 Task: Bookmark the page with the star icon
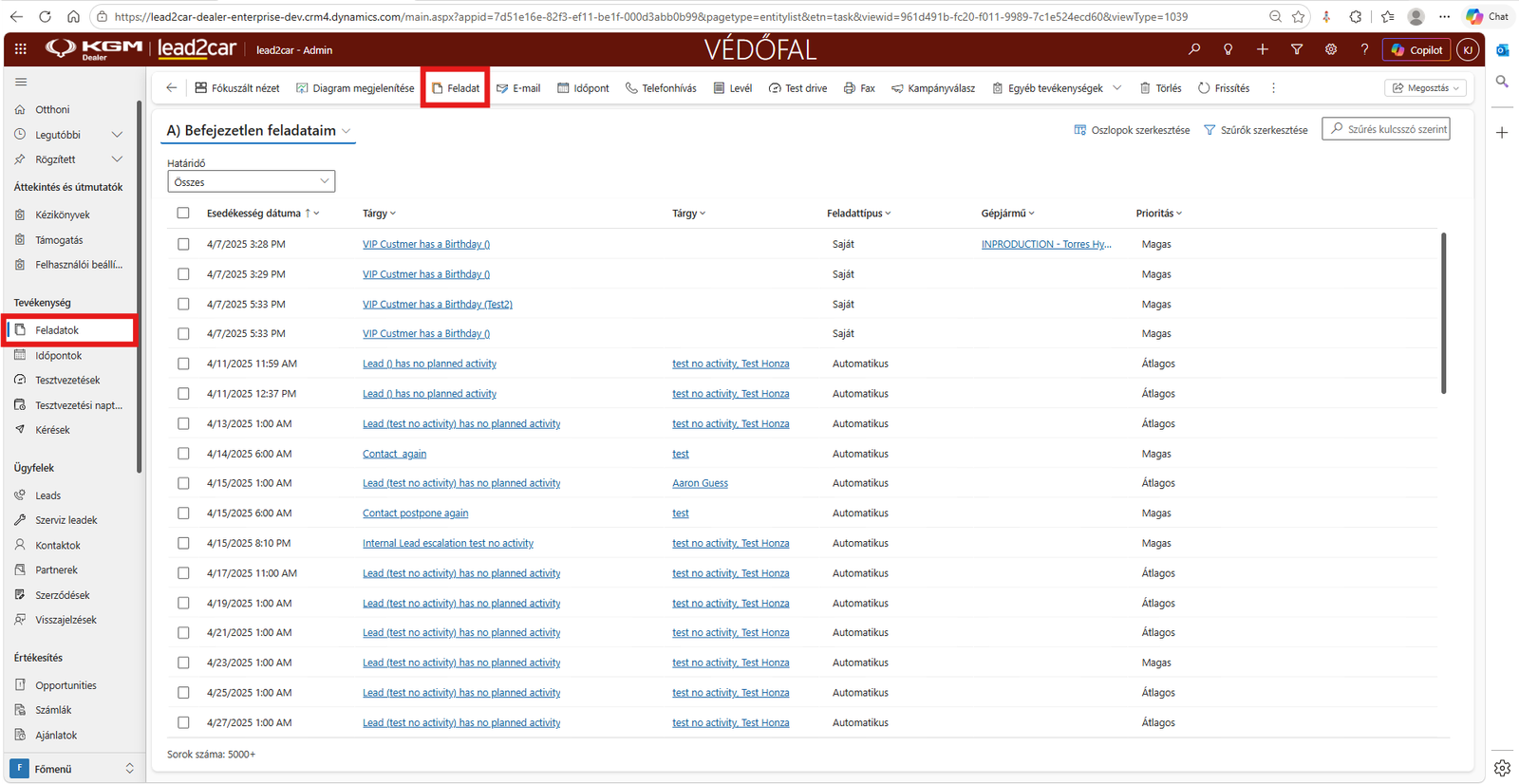(1299, 16)
